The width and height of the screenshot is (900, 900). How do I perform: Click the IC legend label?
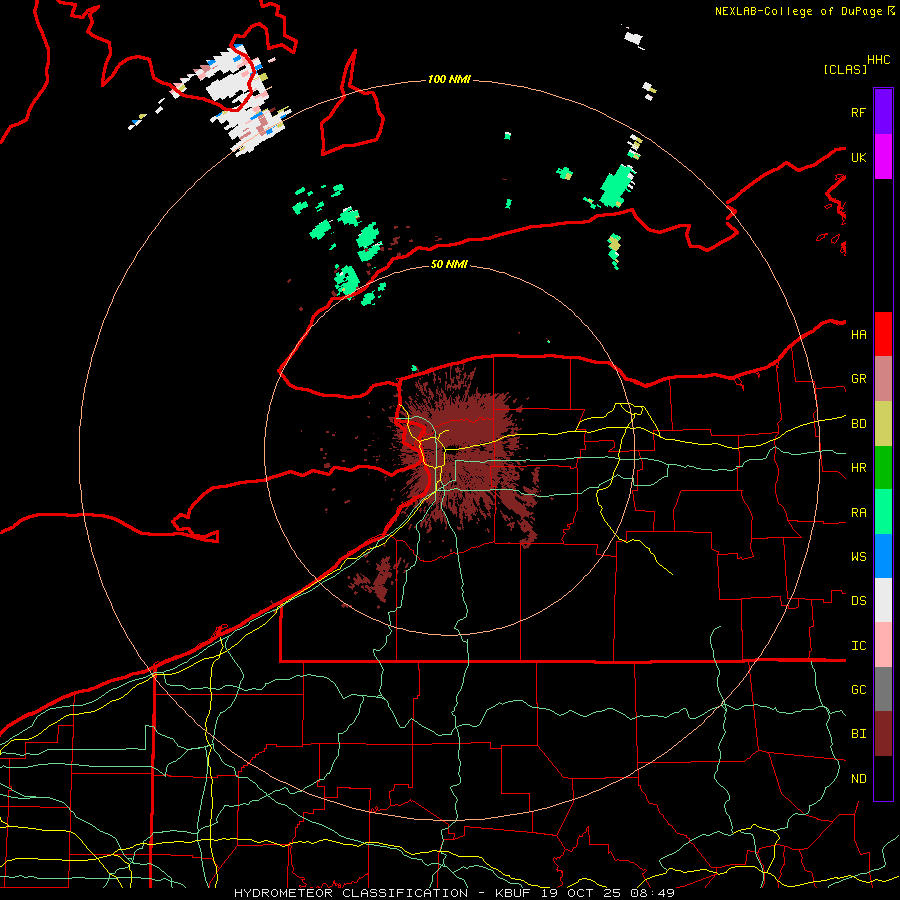(x=858, y=645)
